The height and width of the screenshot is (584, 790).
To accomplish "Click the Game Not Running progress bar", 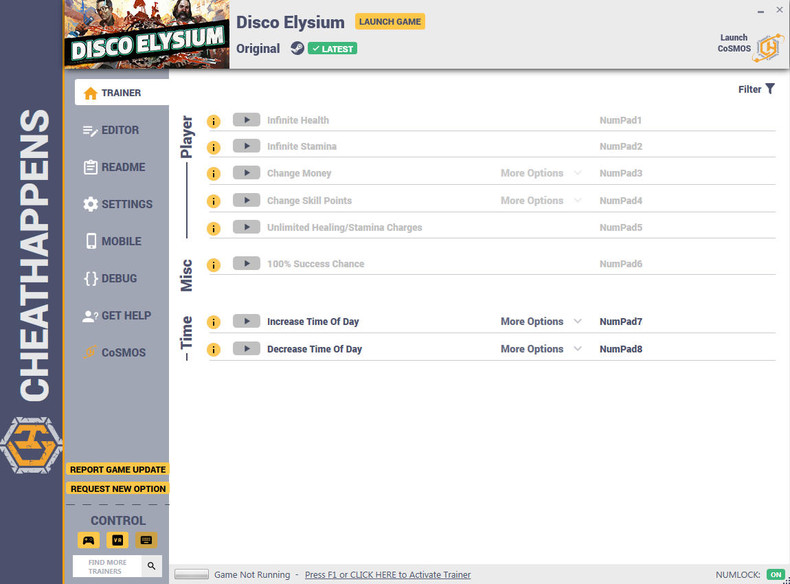I will 191,574.
